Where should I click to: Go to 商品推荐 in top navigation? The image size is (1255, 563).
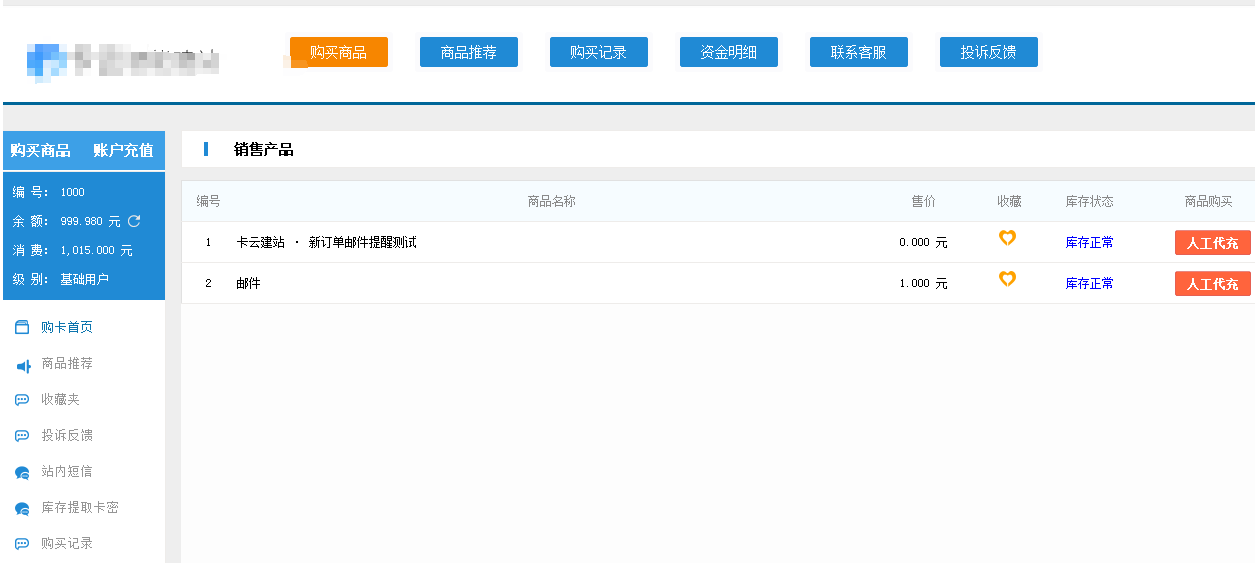(468, 52)
